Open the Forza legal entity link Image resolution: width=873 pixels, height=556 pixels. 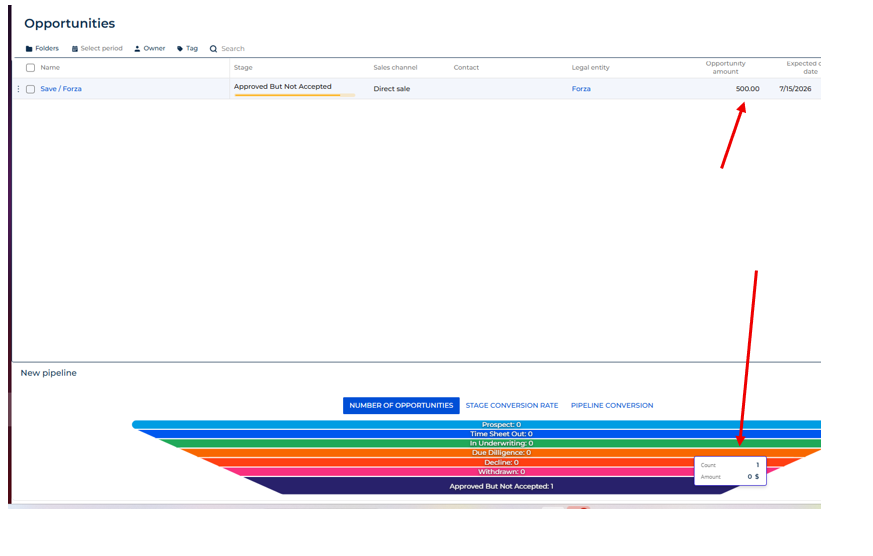click(x=581, y=89)
